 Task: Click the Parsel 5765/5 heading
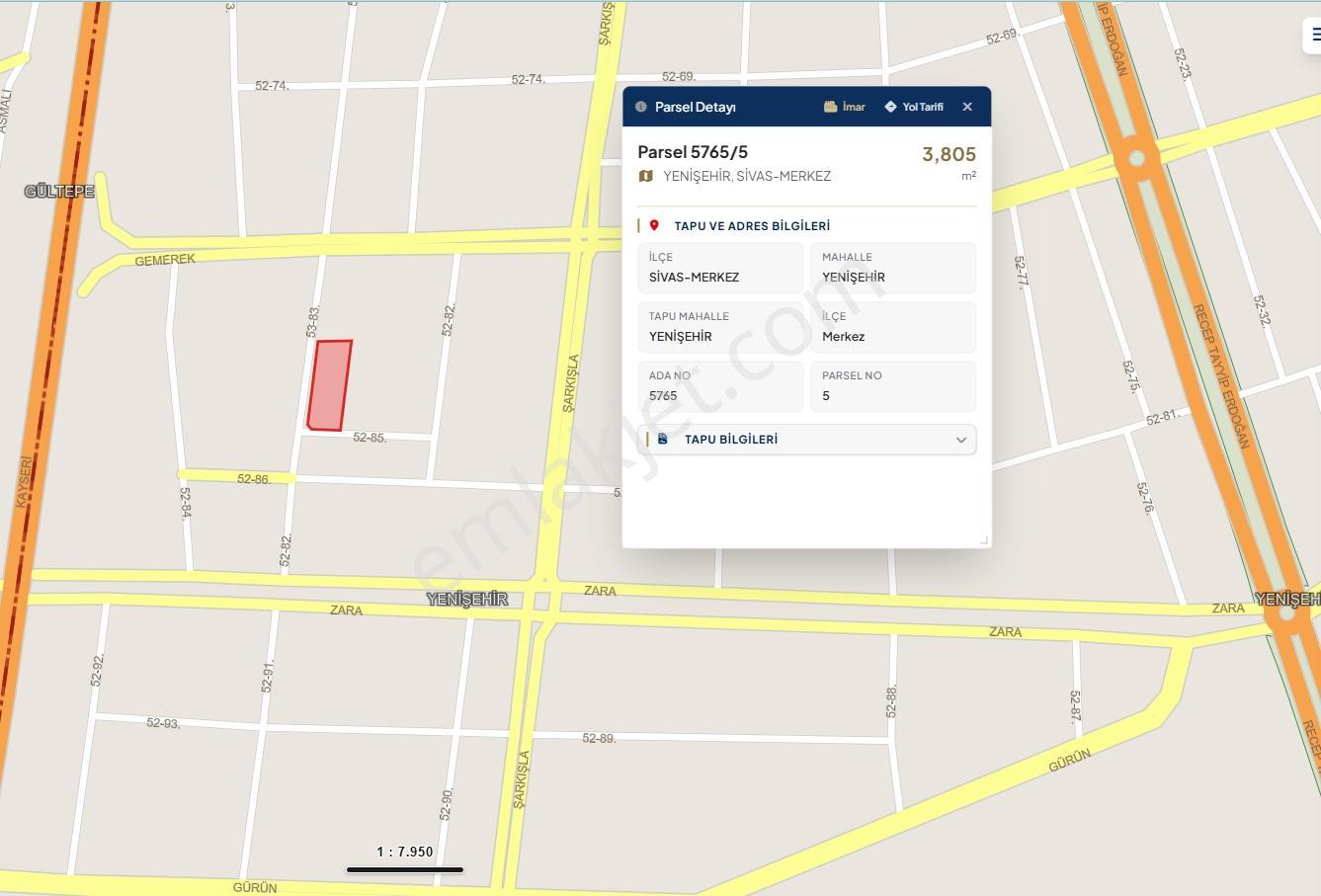(x=693, y=152)
